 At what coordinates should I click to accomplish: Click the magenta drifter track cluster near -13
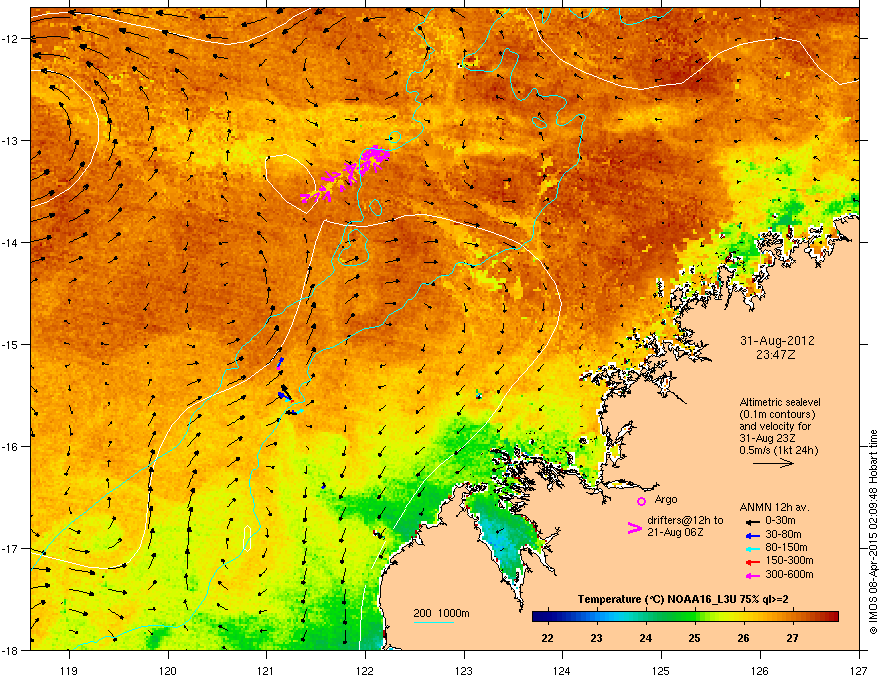(x=348, y=173)
